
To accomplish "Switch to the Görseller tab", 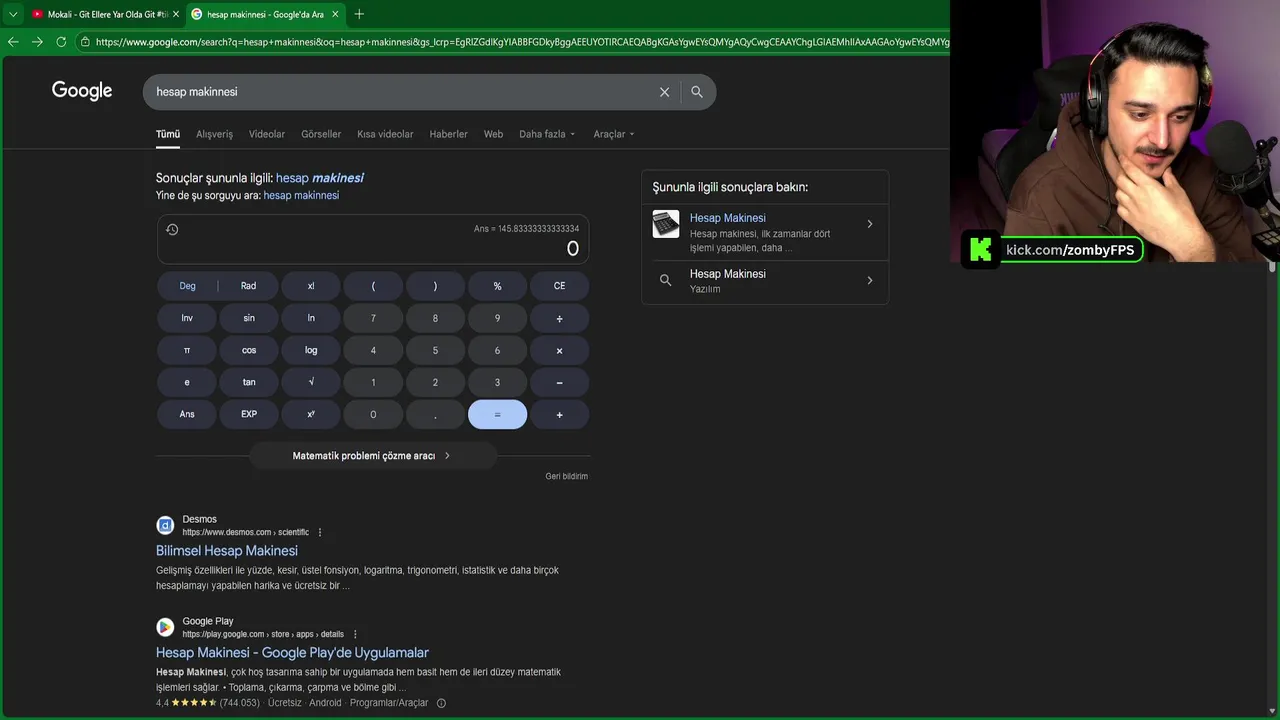I will pyautogui.click(x=321, y=134).
